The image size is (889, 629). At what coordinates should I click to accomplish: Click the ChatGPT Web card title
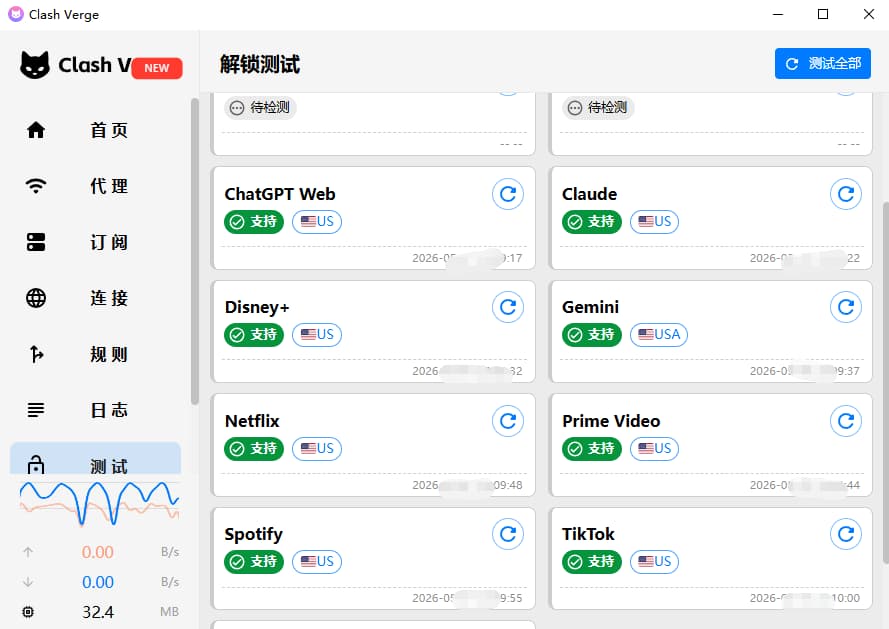280,194
